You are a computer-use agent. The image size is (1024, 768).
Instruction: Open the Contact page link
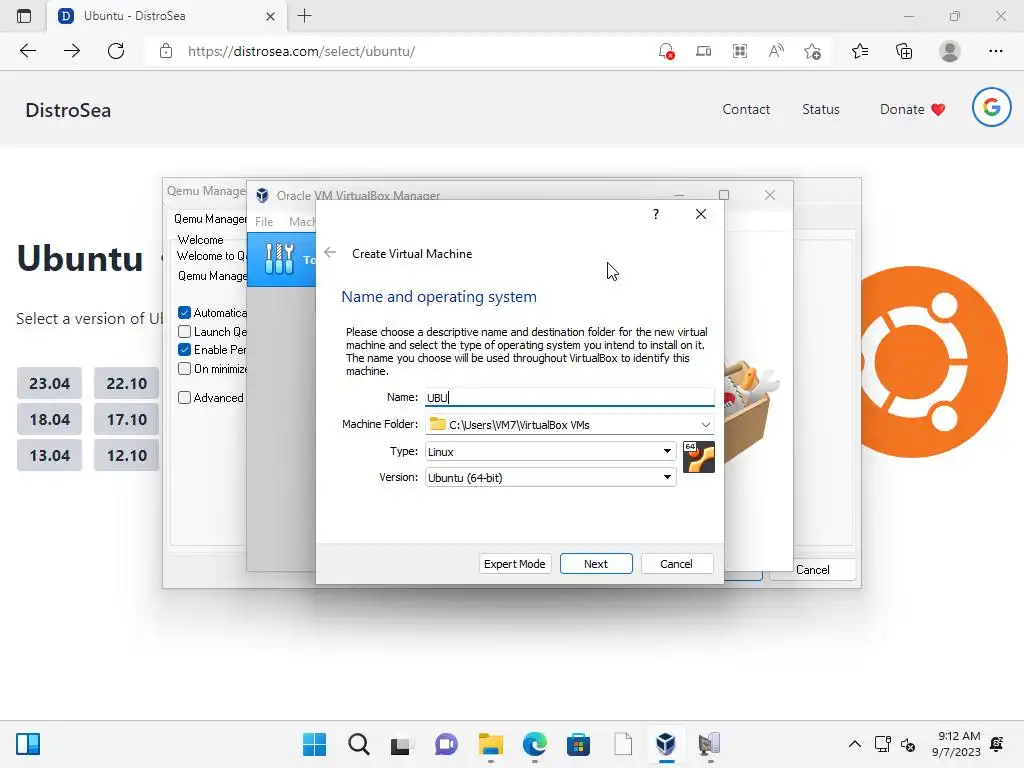746,109
